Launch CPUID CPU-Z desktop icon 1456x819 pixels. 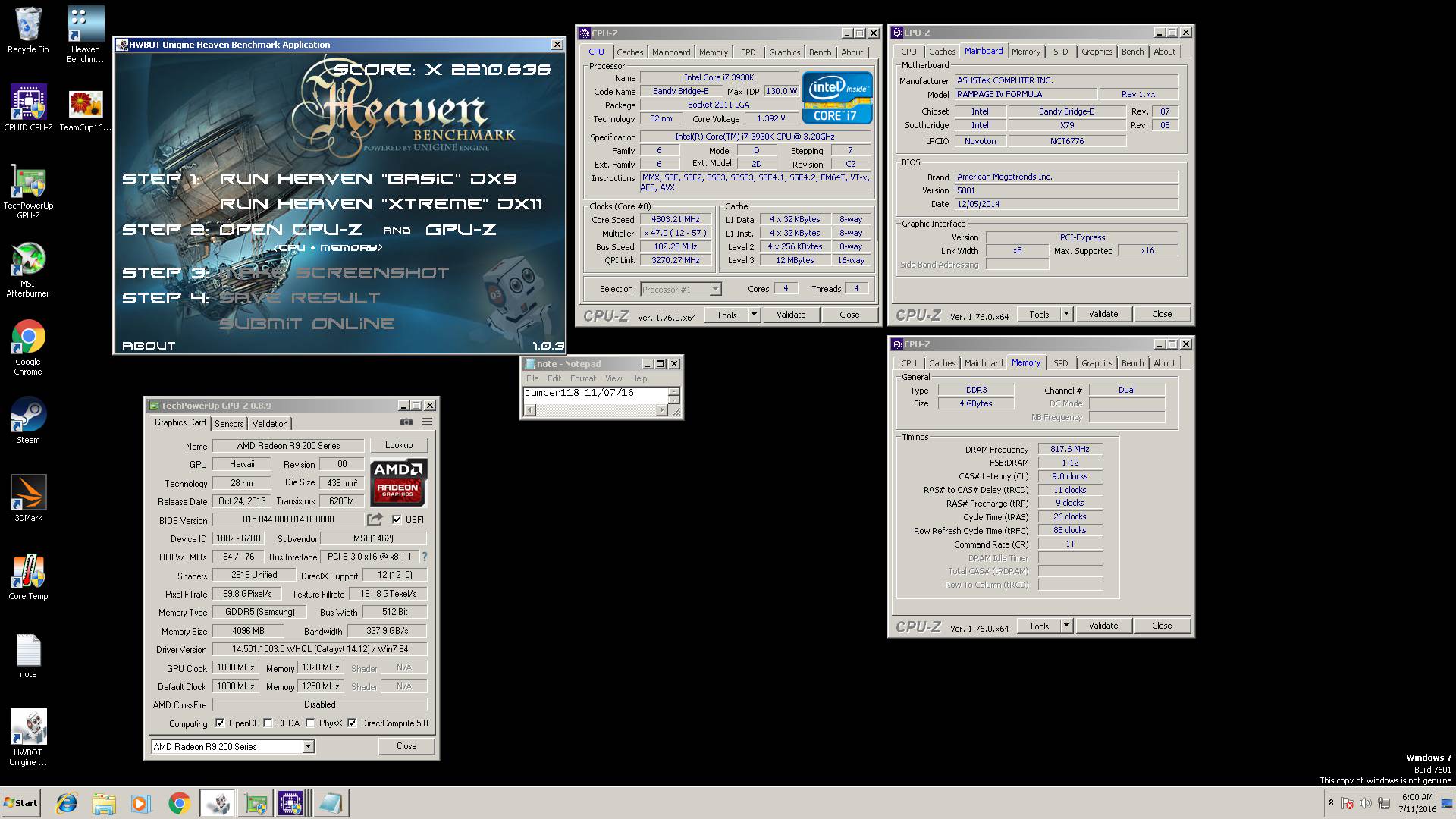[x=28, y=108]
